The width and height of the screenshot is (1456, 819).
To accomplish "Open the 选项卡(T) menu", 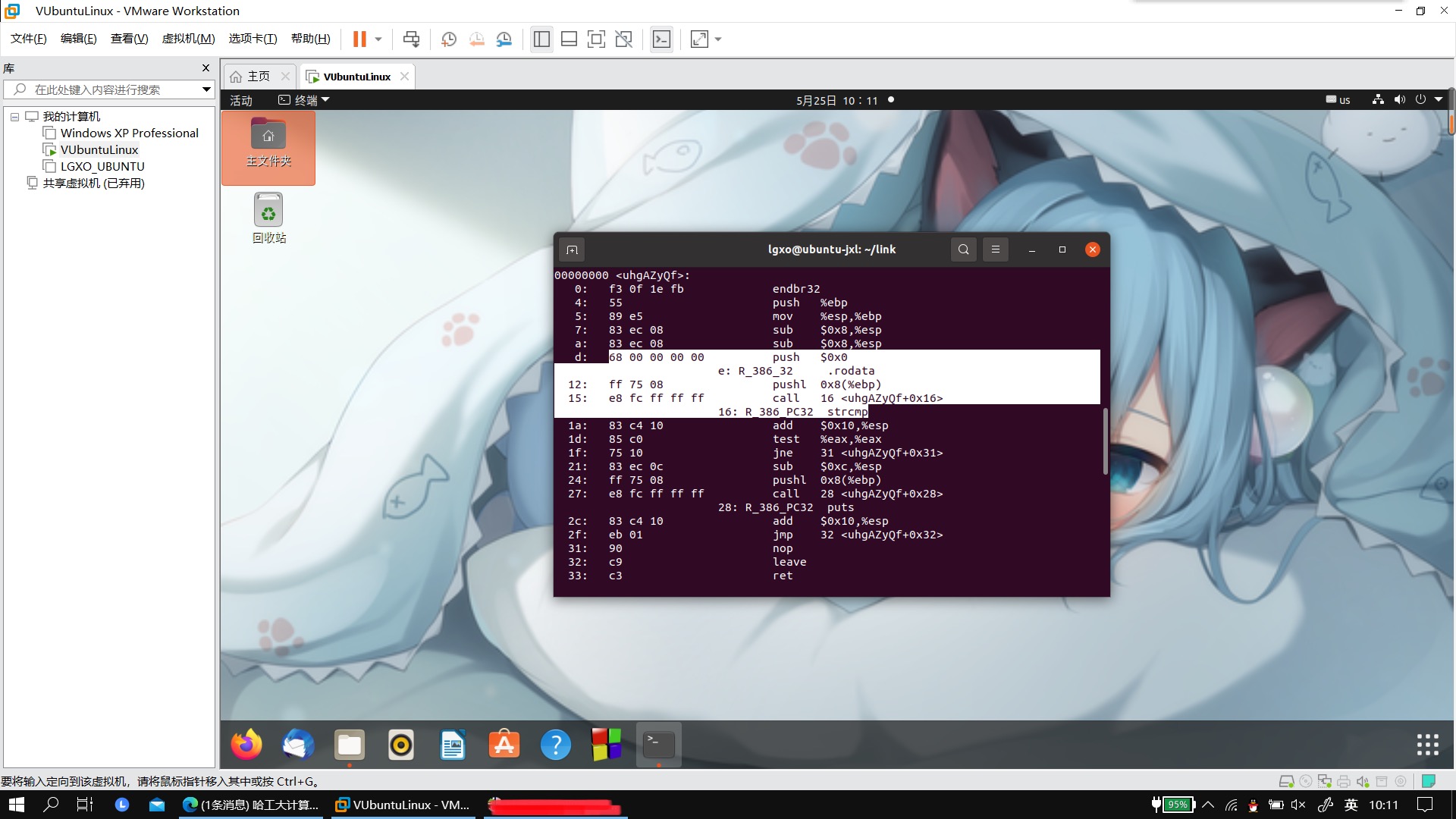I will tap(253, 39).
